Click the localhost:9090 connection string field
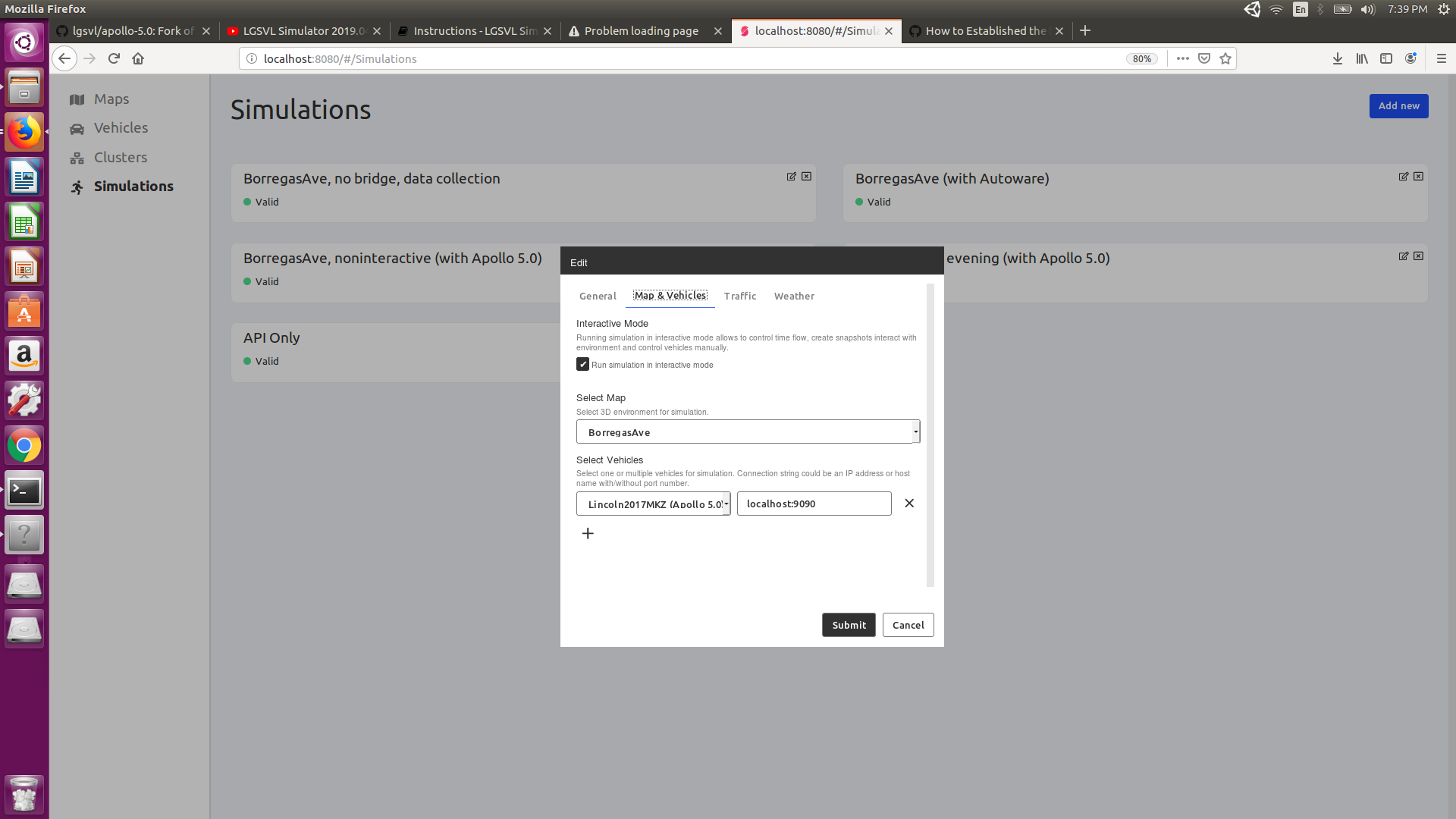The image size is (1456, 819). coord(814,504)
